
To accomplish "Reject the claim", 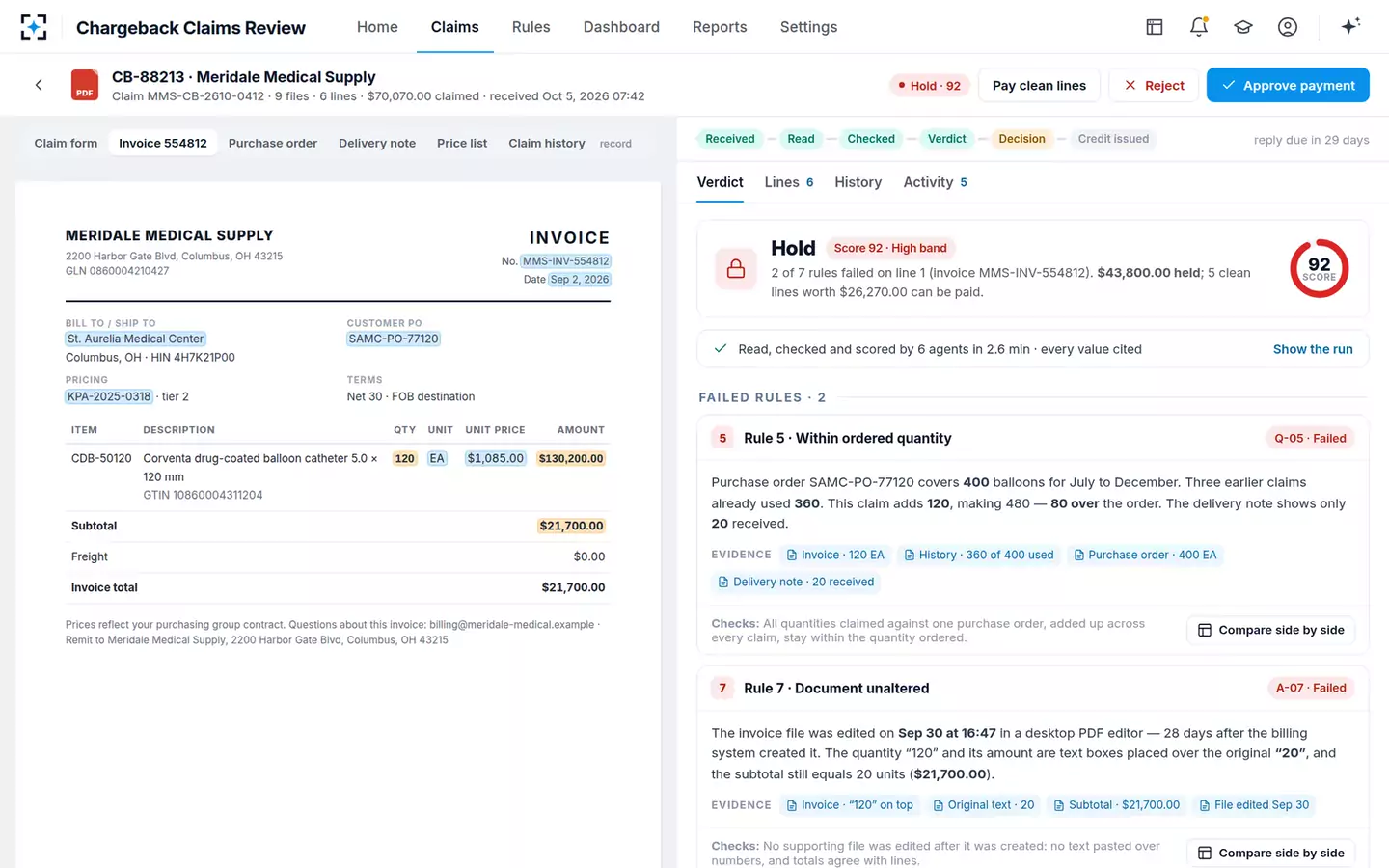I will coord(1154,85).
